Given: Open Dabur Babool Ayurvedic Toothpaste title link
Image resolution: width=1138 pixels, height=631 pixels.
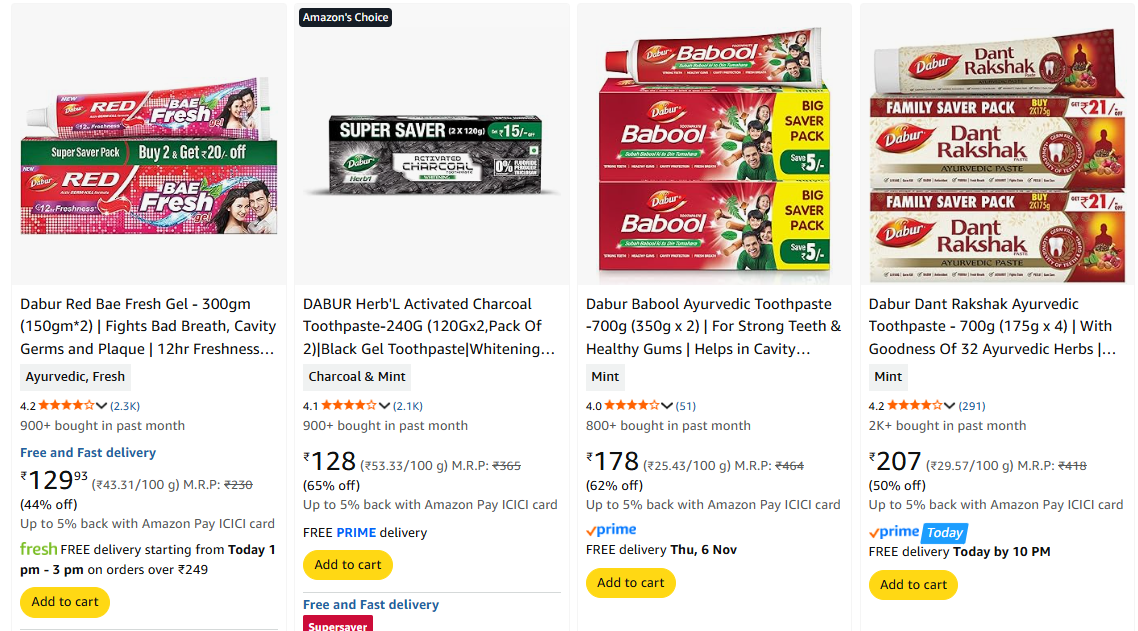Looking at the screenshot, I should [713, 326].
